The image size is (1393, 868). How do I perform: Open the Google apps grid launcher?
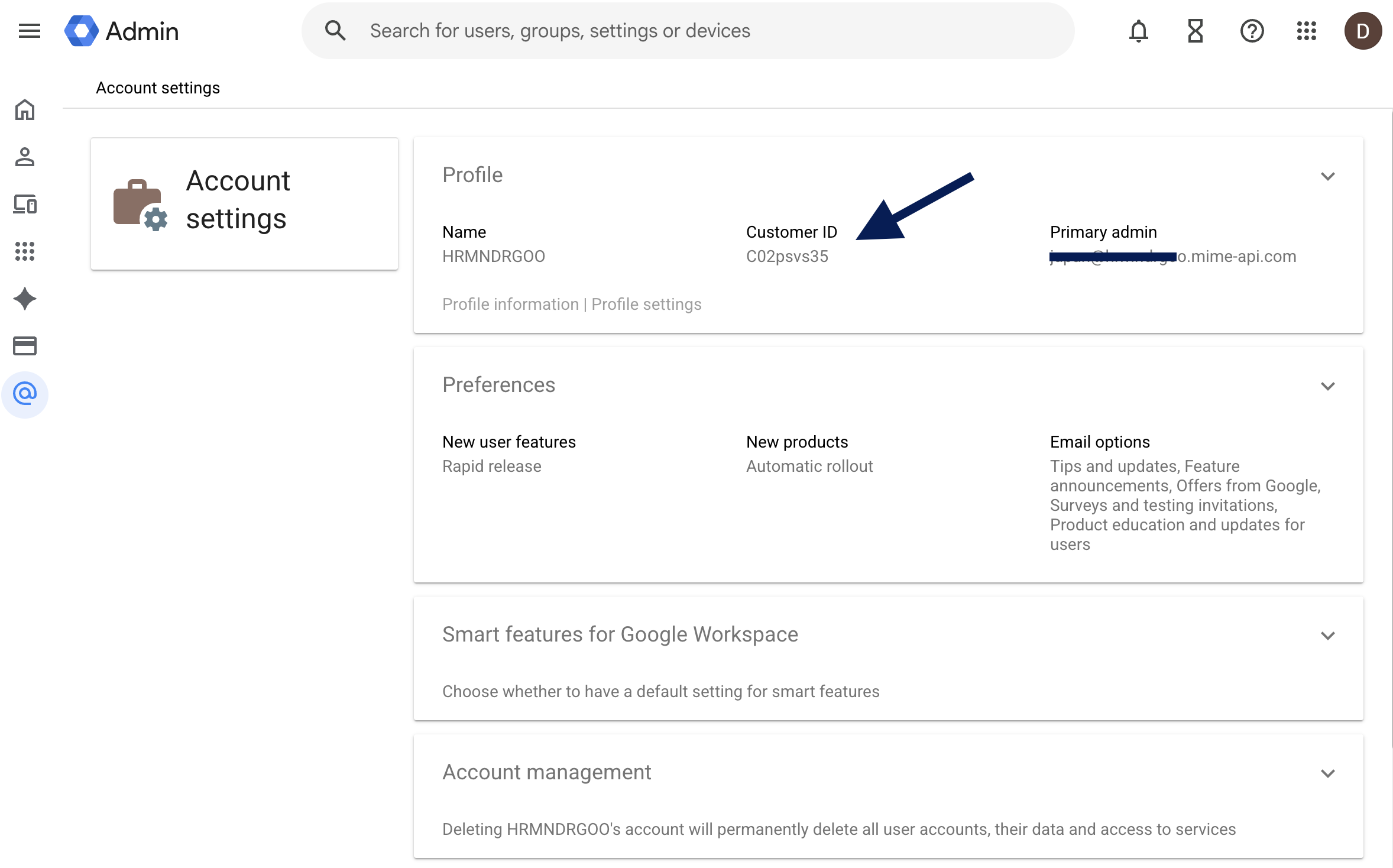tap(1307, 31)
